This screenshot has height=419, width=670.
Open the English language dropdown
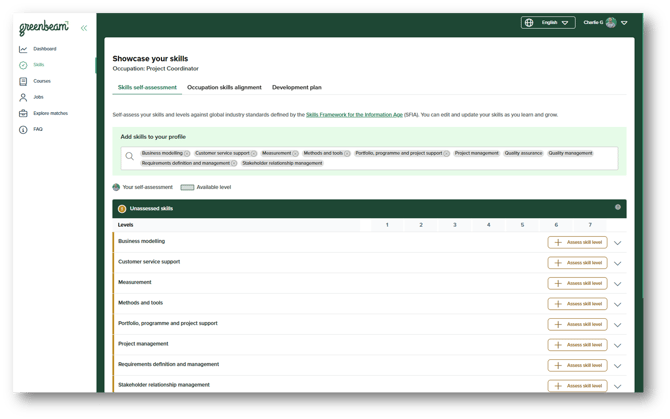coord(548,22)
